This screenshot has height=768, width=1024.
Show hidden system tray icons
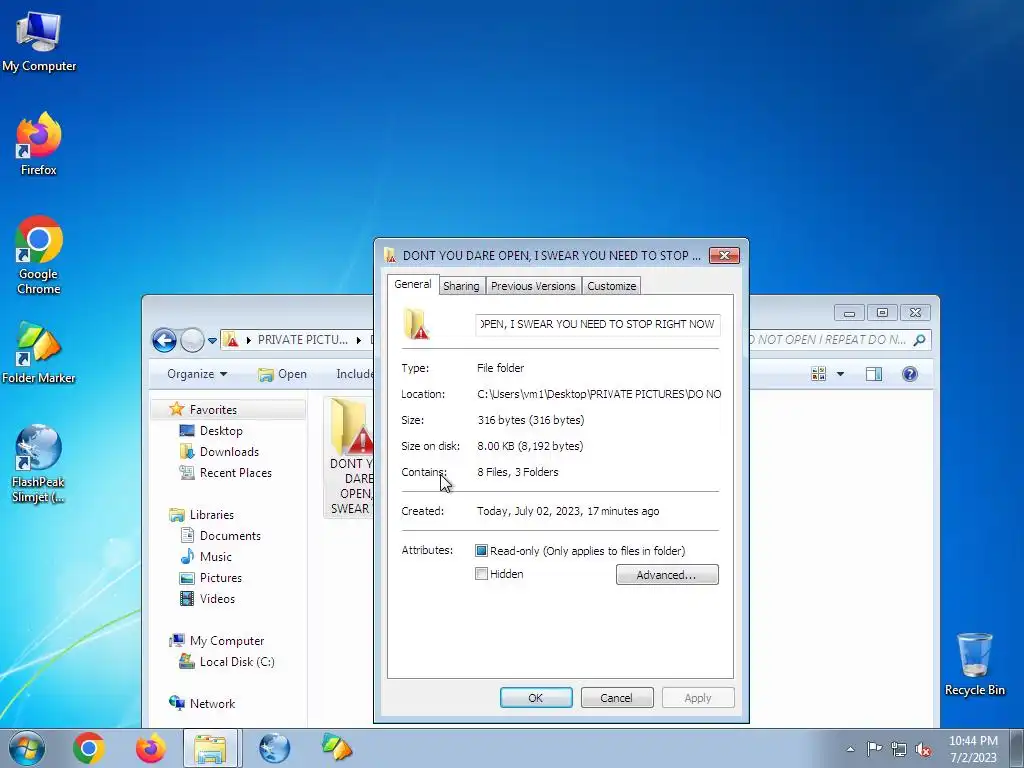[x=850, y=749]
